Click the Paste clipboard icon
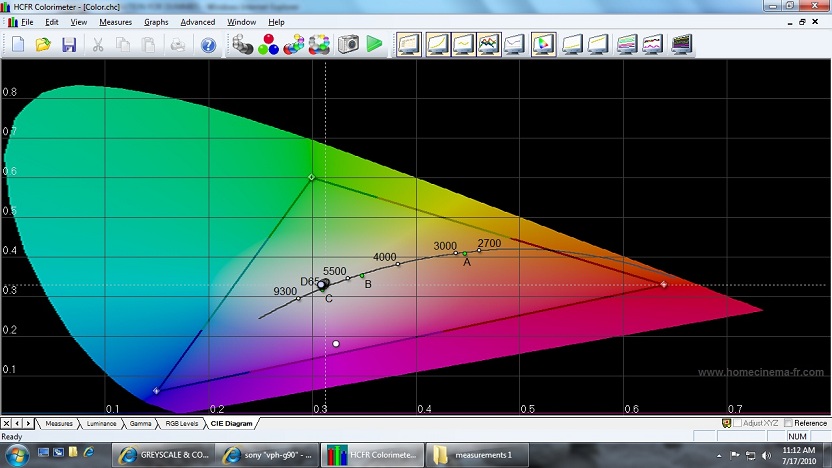This screenshot has height=468, width=832. coord(149,45)
